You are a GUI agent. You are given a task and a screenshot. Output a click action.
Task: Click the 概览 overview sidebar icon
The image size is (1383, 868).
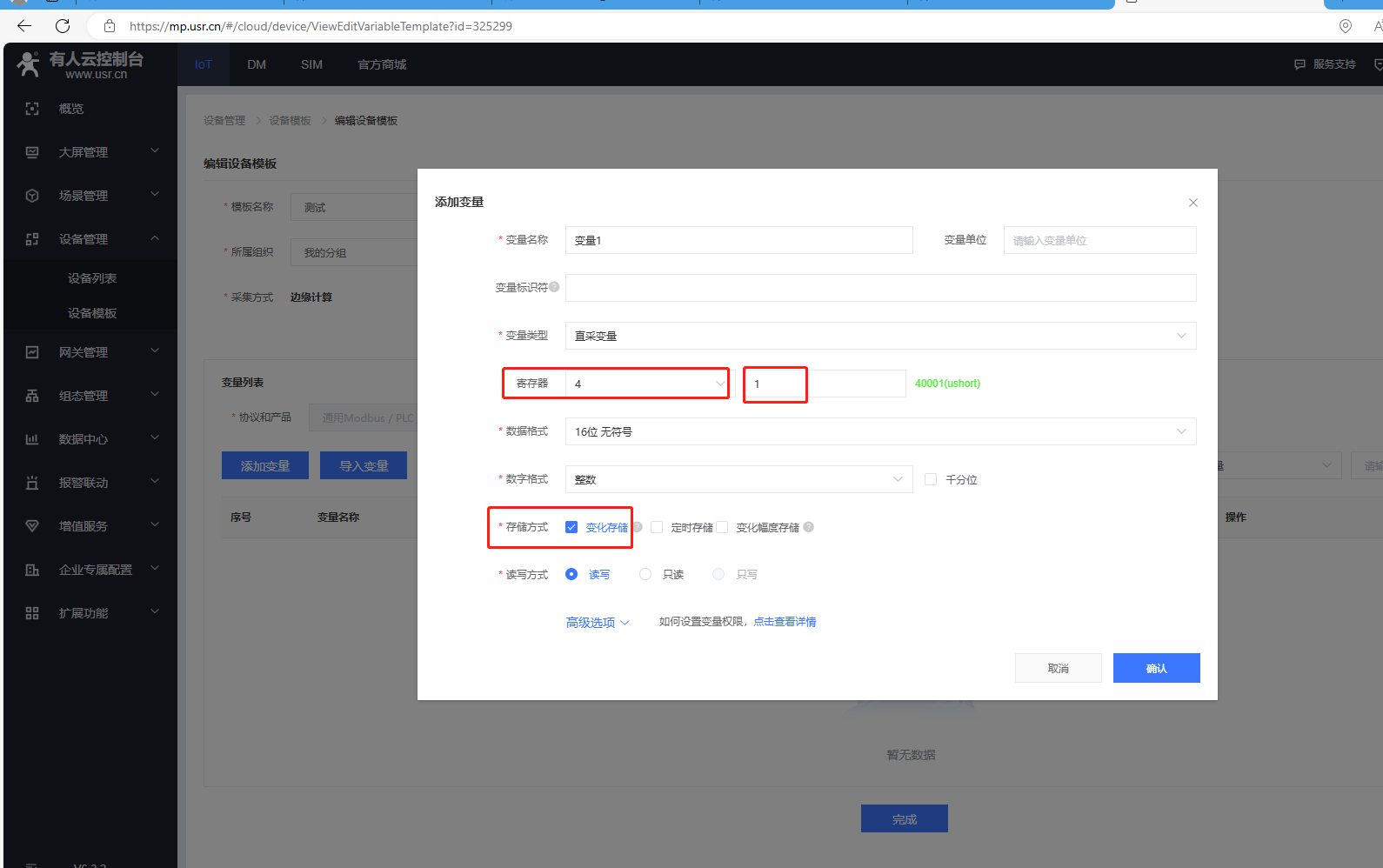(32, 109)
